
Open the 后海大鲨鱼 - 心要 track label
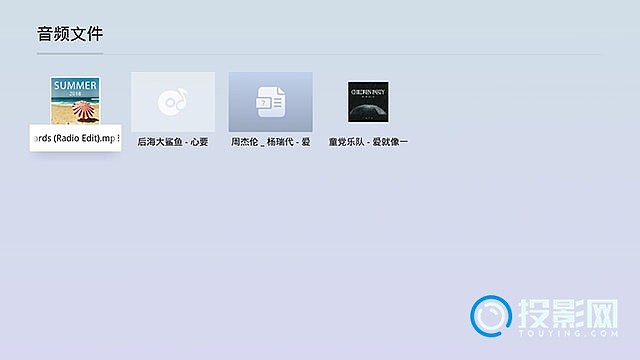point(173,142)
